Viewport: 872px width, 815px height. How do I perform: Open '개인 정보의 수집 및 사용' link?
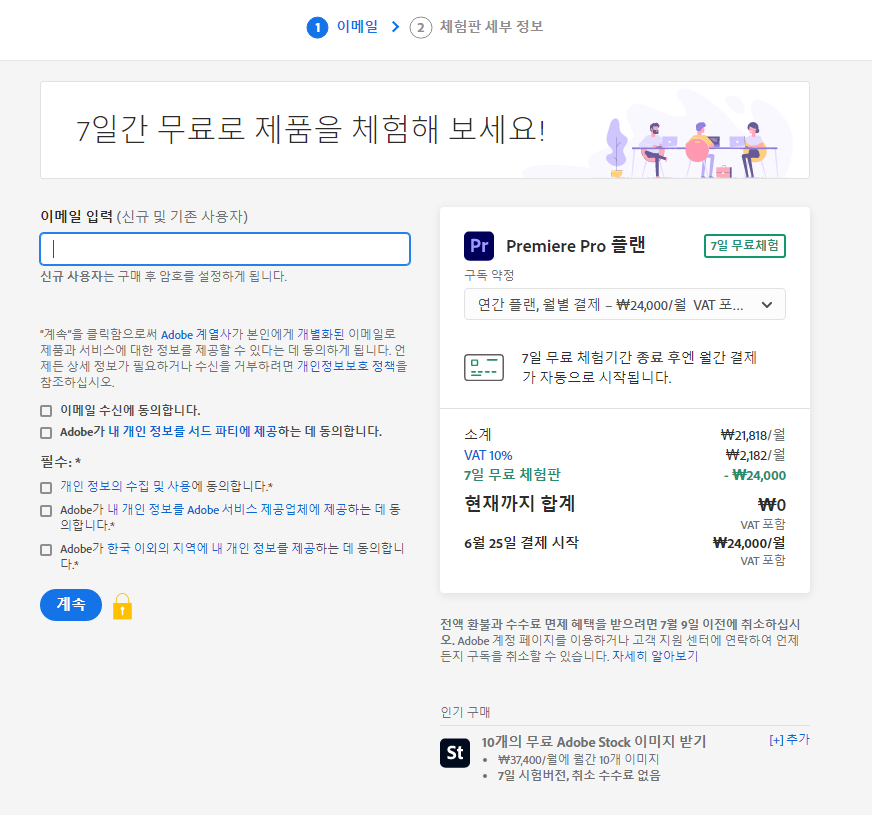pos(126,486)
